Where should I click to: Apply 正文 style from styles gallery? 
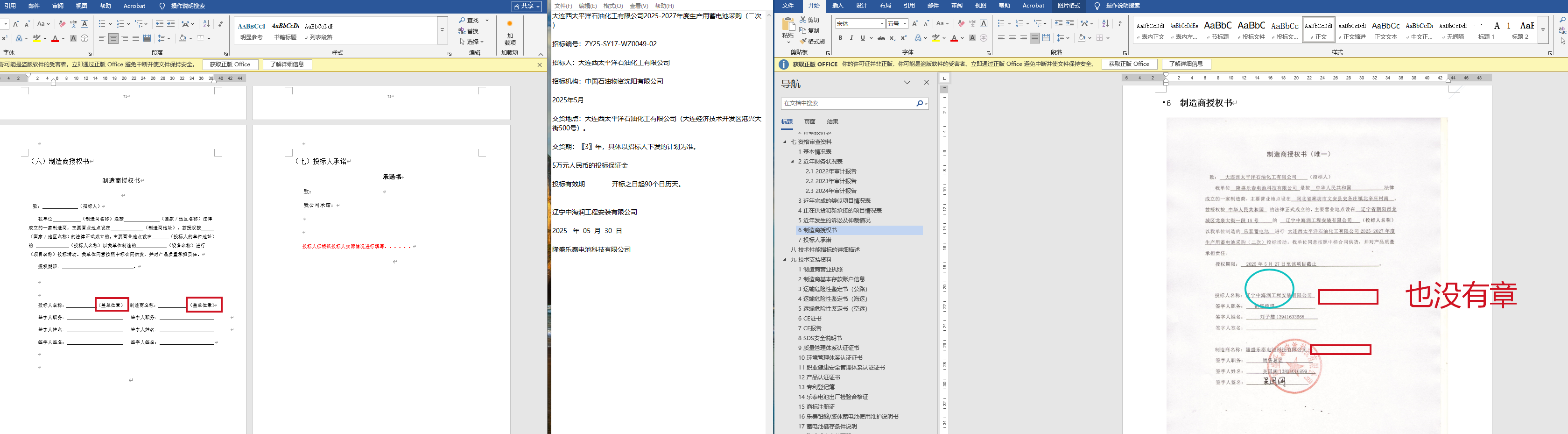(x=1318, y=30)
